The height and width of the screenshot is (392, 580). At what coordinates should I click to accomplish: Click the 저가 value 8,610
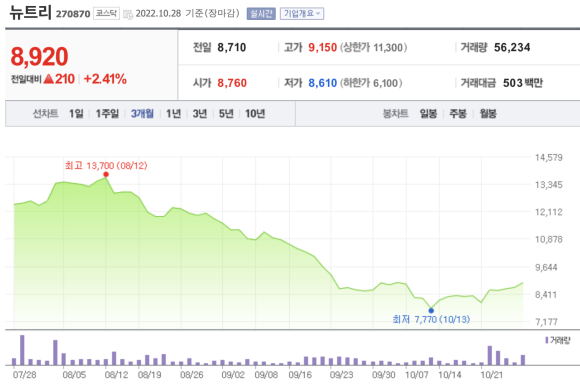pyautogui.click(x=323, y=83)
